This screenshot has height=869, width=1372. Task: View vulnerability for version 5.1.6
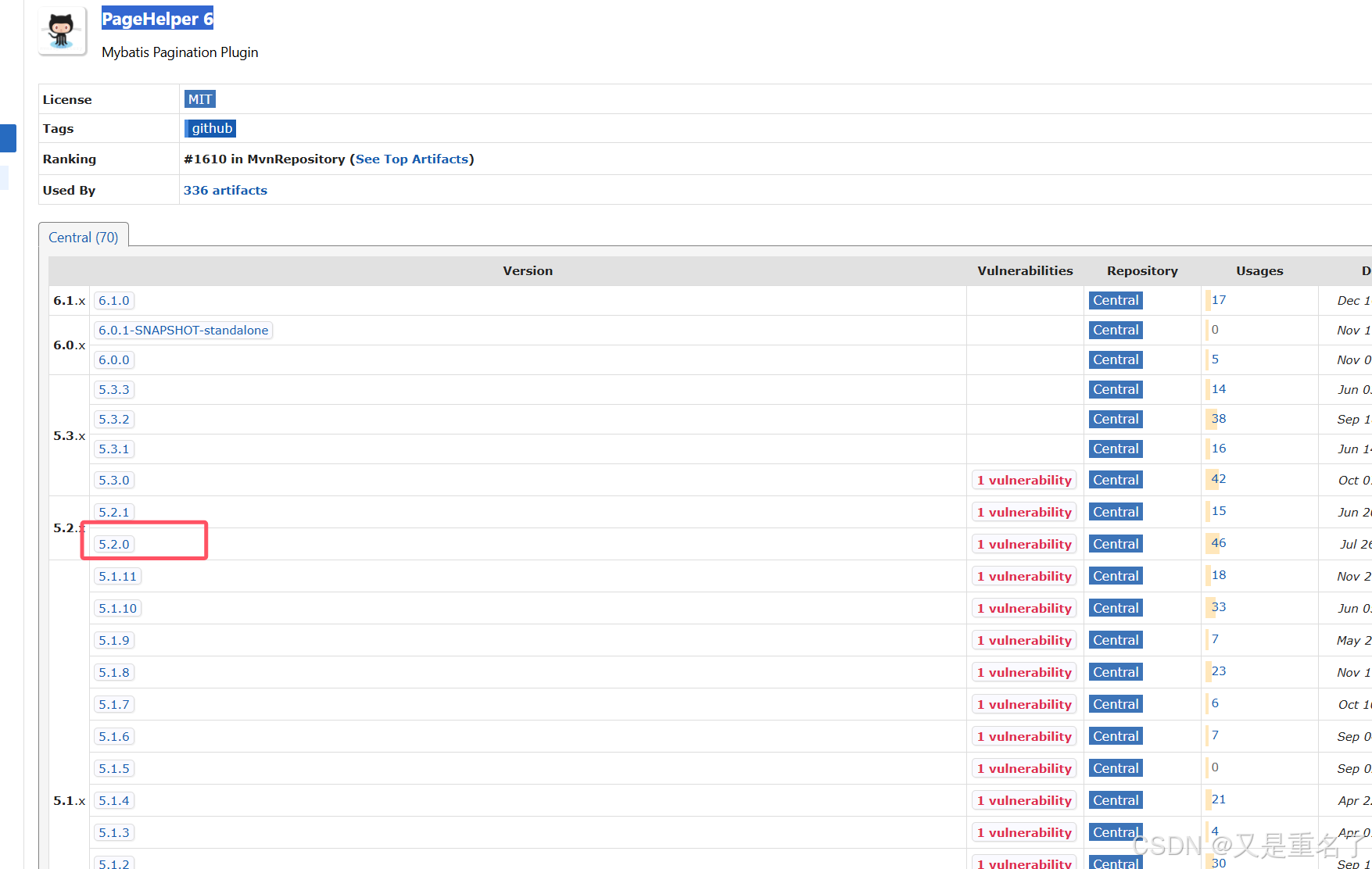1024,736
